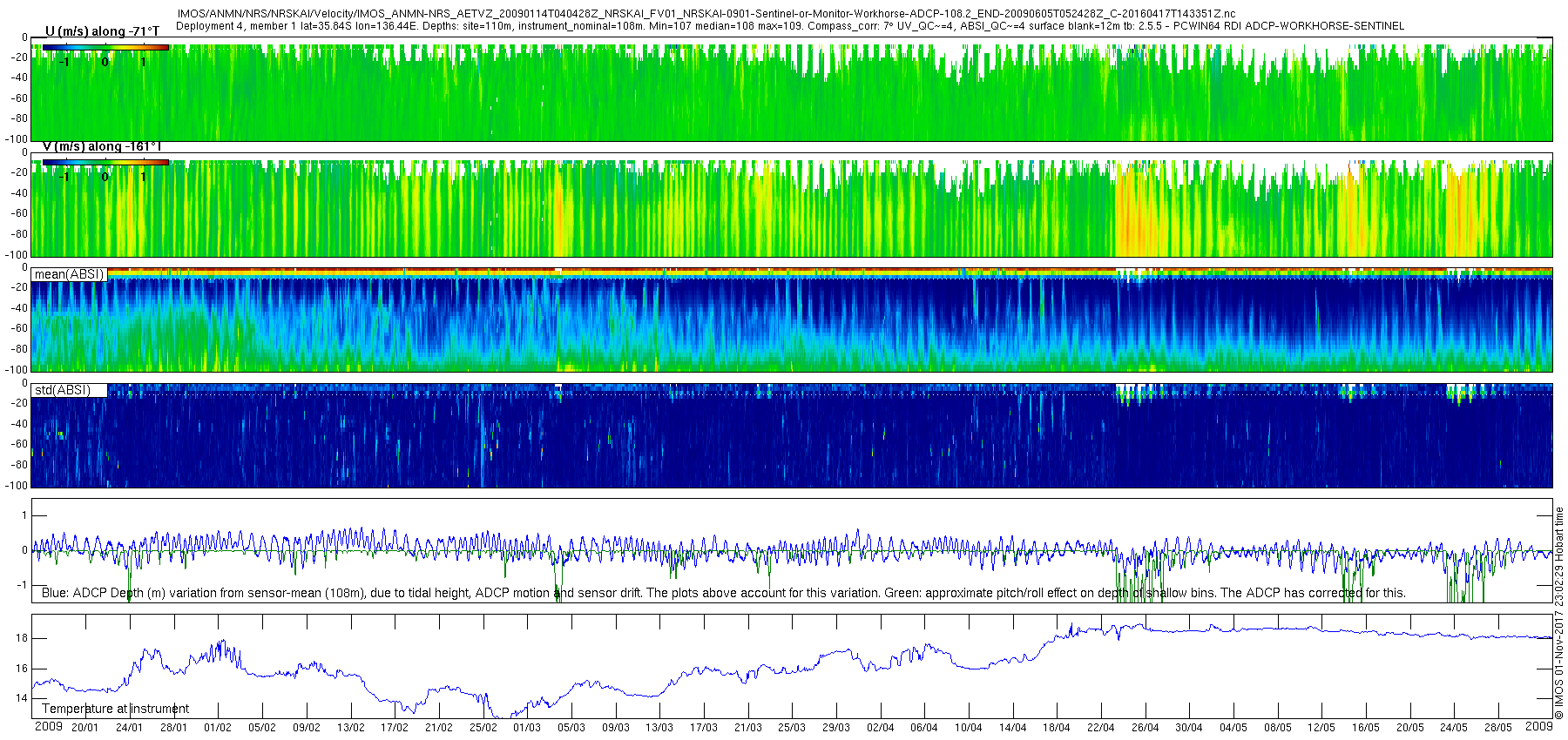Click the '28/05' date tick label
This screenshot has width=1568, height=740.
(1498, 728)
